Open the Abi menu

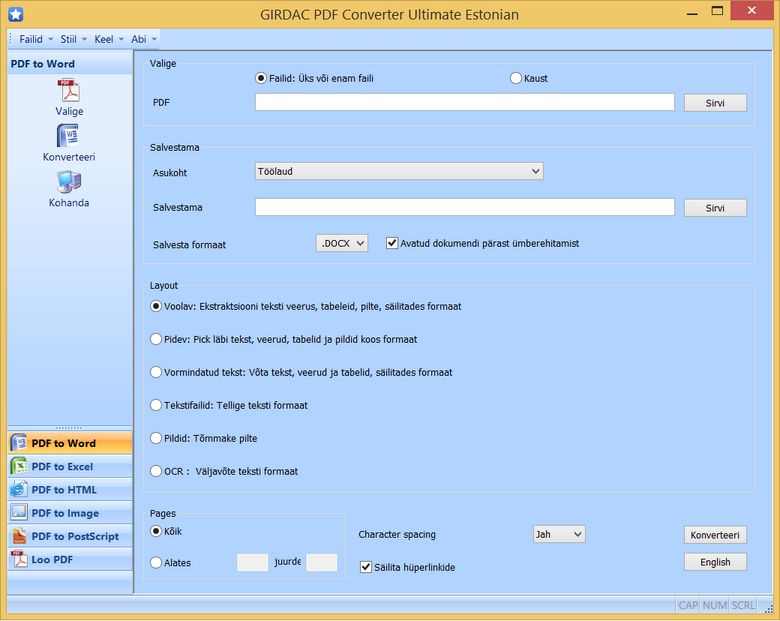point(143,39)
